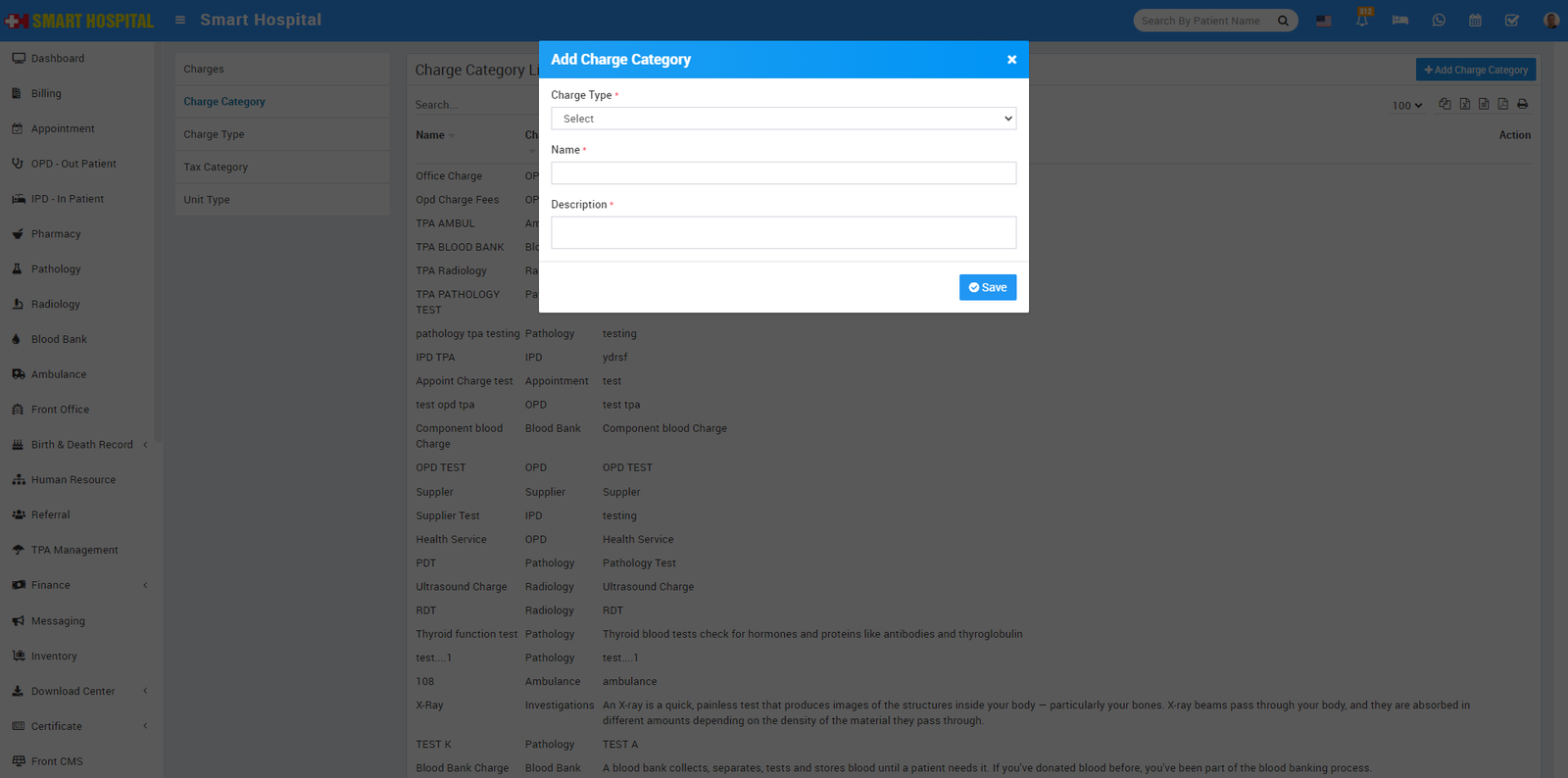Select the Tax Category tab

pyautogui.click(x=216, y=167)
